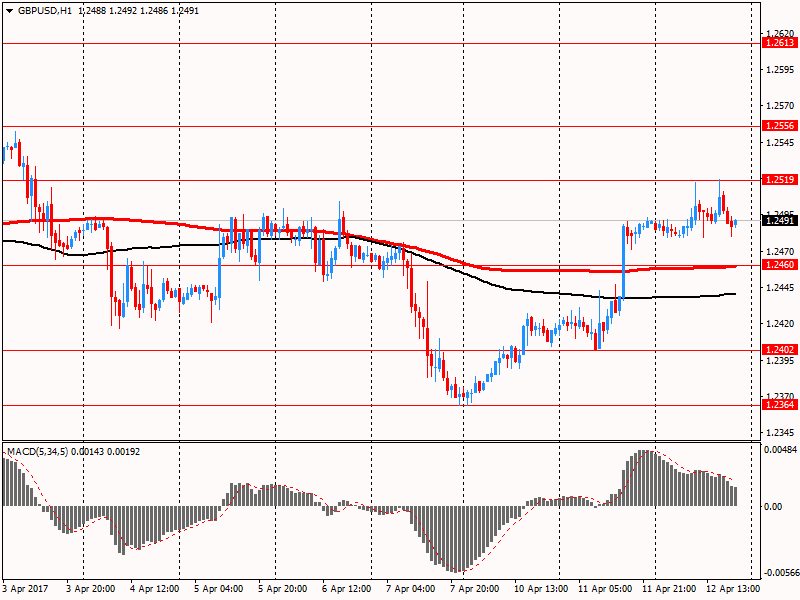Click the 7 Apr 20:00 time label
The image size is (800, 600).
click(x=475, y=589)
